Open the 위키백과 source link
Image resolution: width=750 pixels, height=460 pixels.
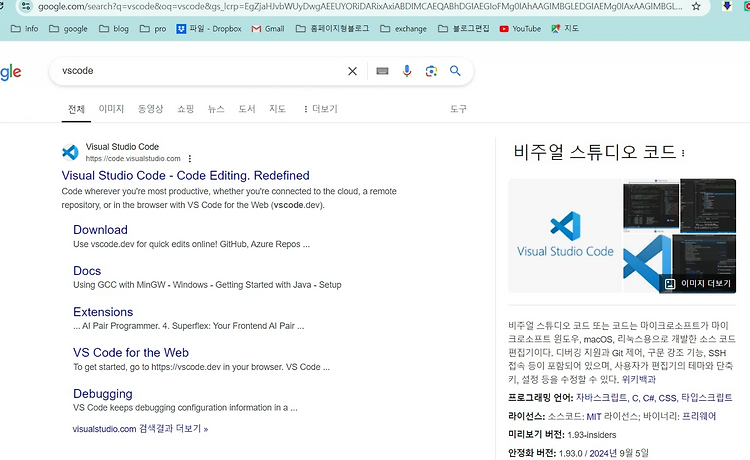click(639, 380)
